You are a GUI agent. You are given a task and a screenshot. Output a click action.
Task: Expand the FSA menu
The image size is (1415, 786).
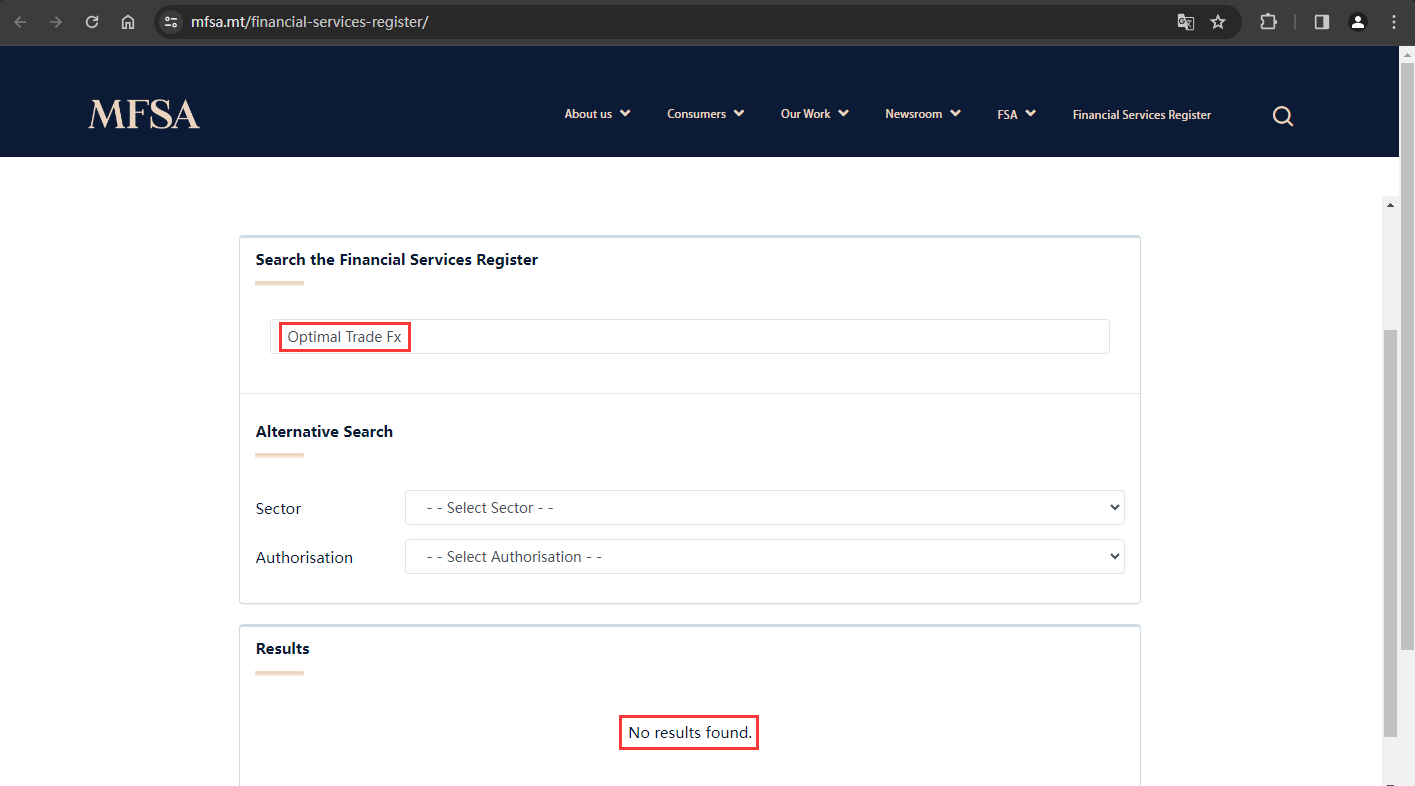pos(1016,114)
